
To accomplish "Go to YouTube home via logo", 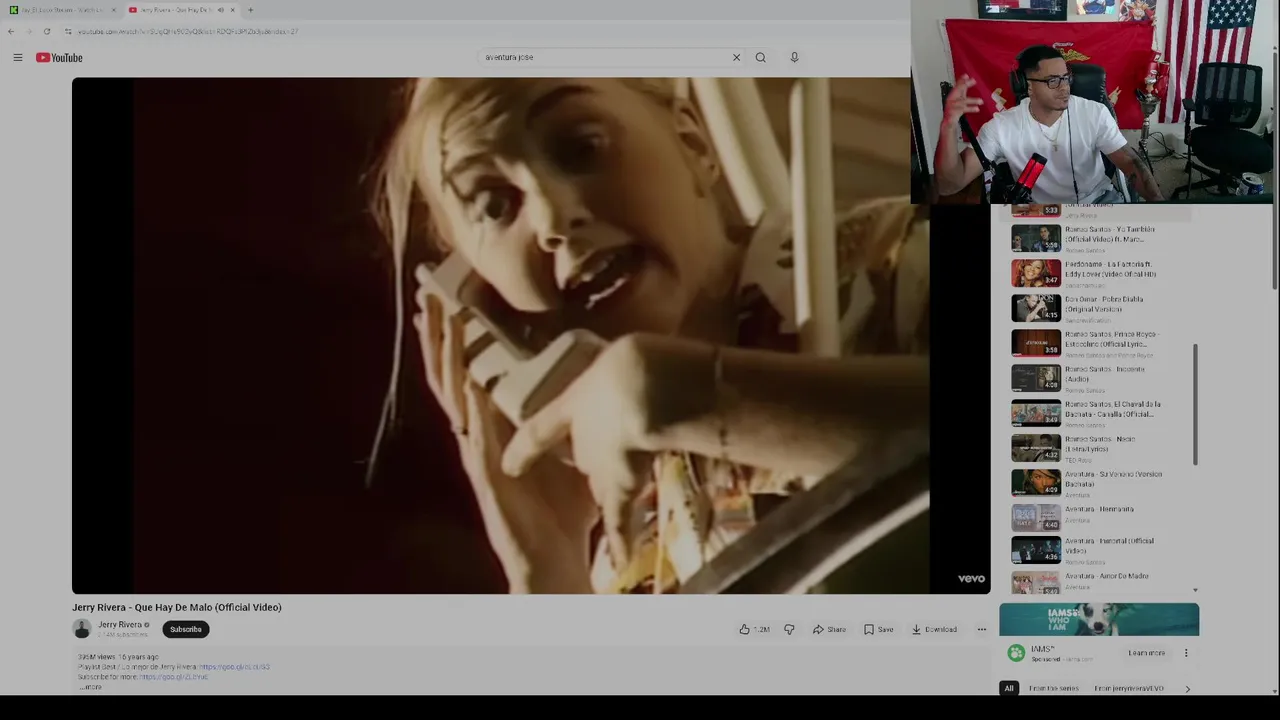I will coord(60,57).
